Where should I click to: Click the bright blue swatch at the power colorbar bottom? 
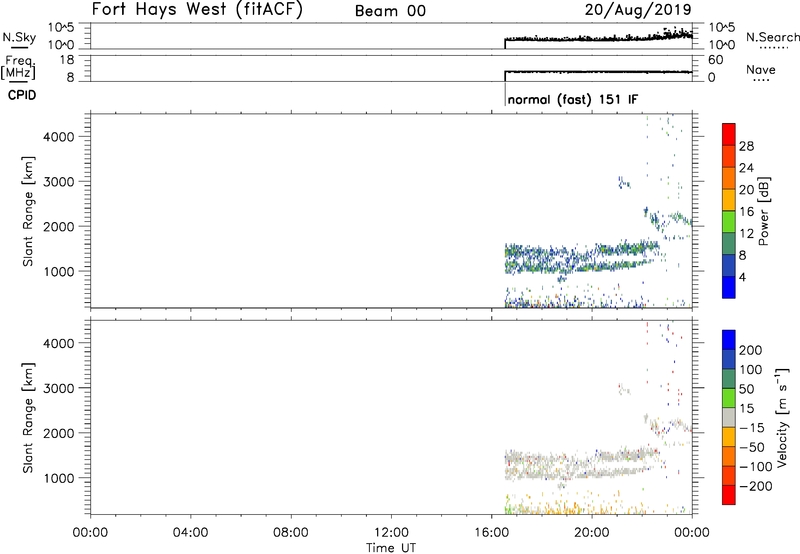[x=729, y=287]
